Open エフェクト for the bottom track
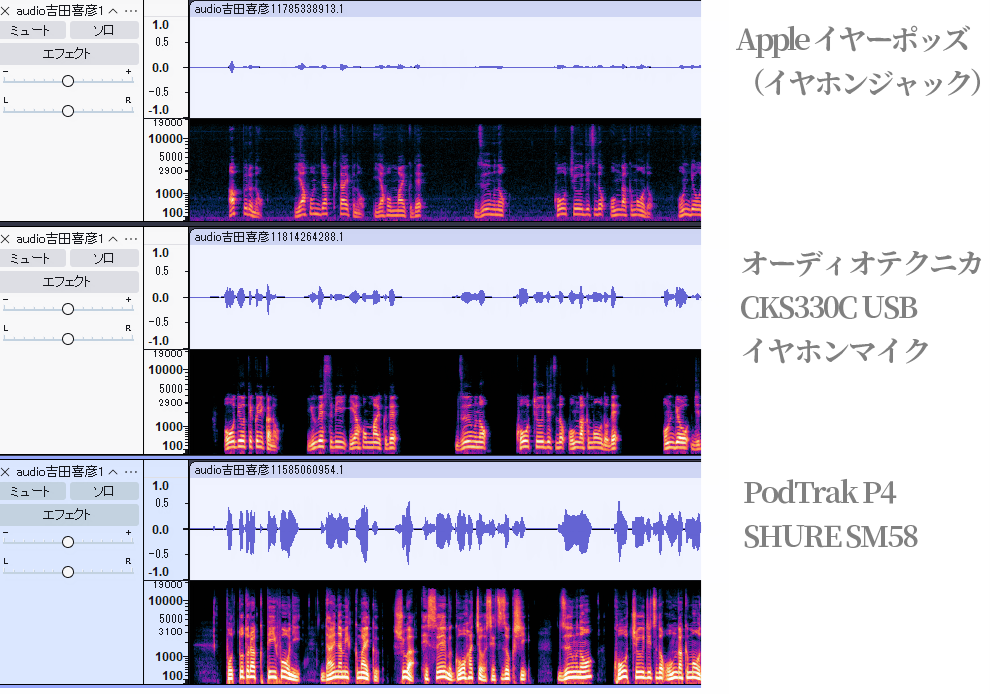Screen dimensions: 990x694 [x=68, y=515]
